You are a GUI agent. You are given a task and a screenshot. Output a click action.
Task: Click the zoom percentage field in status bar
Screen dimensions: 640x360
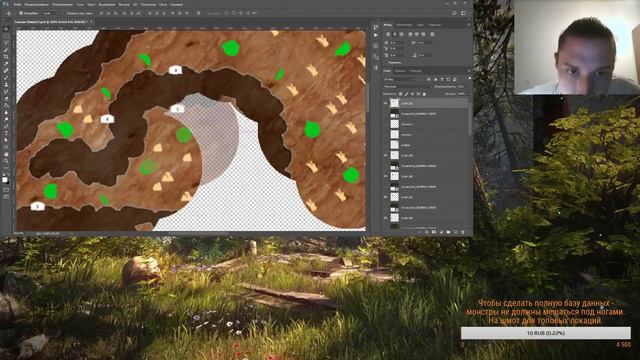(x=19, y=233)
